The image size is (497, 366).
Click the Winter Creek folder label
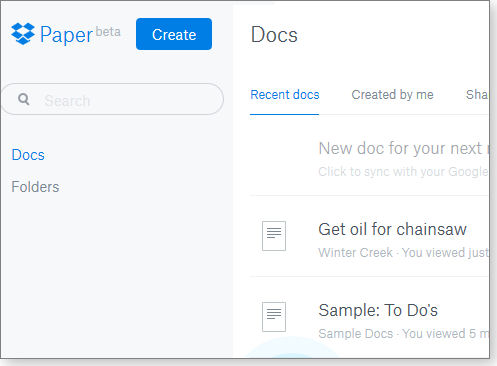coord(355,253)
